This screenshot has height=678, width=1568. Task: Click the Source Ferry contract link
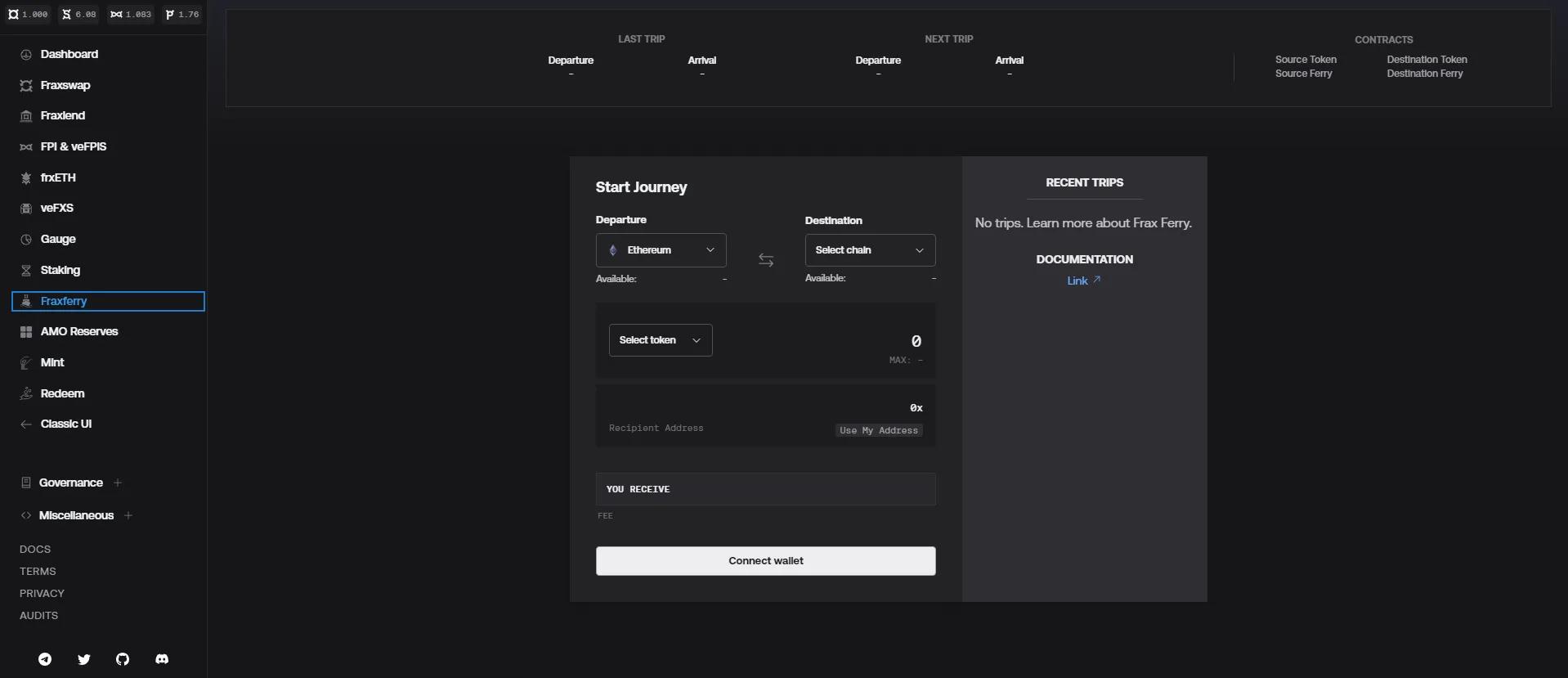tap(1304, 74)
